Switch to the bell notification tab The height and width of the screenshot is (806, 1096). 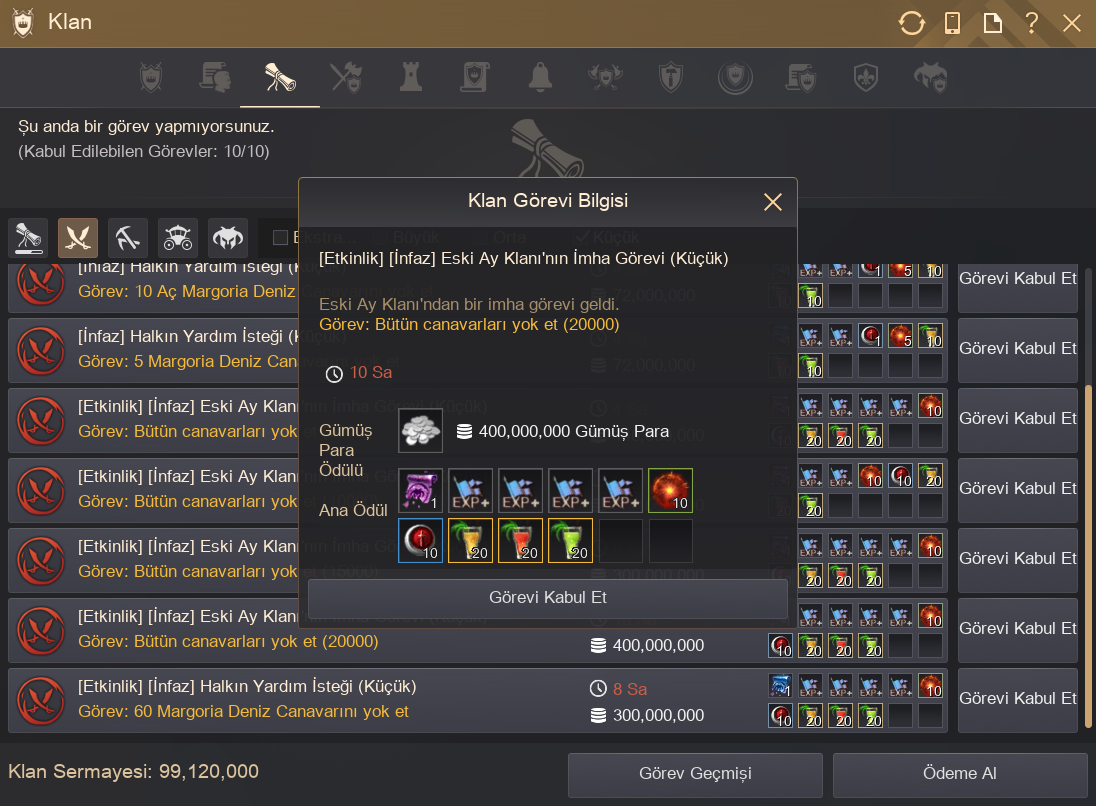click(540, 77)
